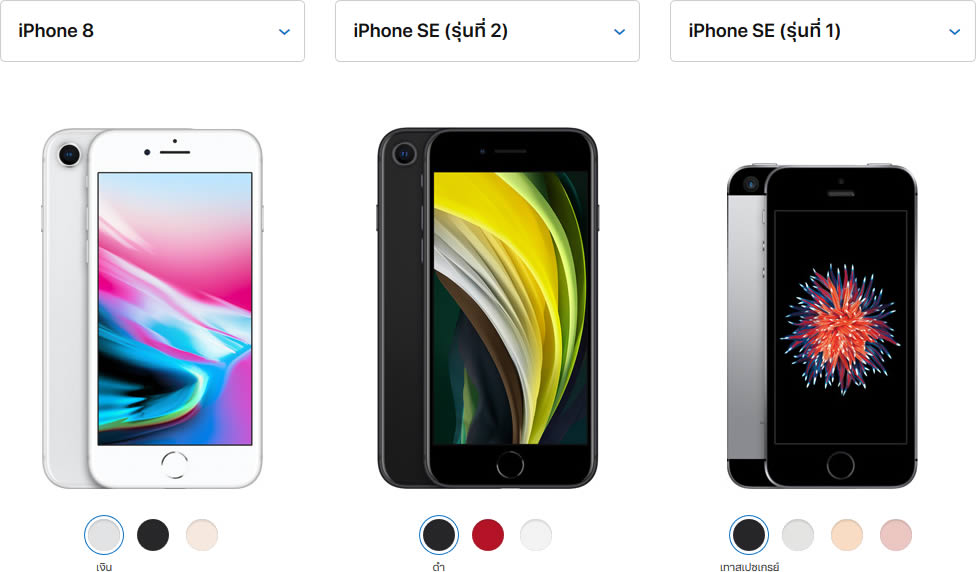The image size is (976, 572).
Task: Click the space gray iPhone SE 1st generation image
Action: click(x=822, y=326)
